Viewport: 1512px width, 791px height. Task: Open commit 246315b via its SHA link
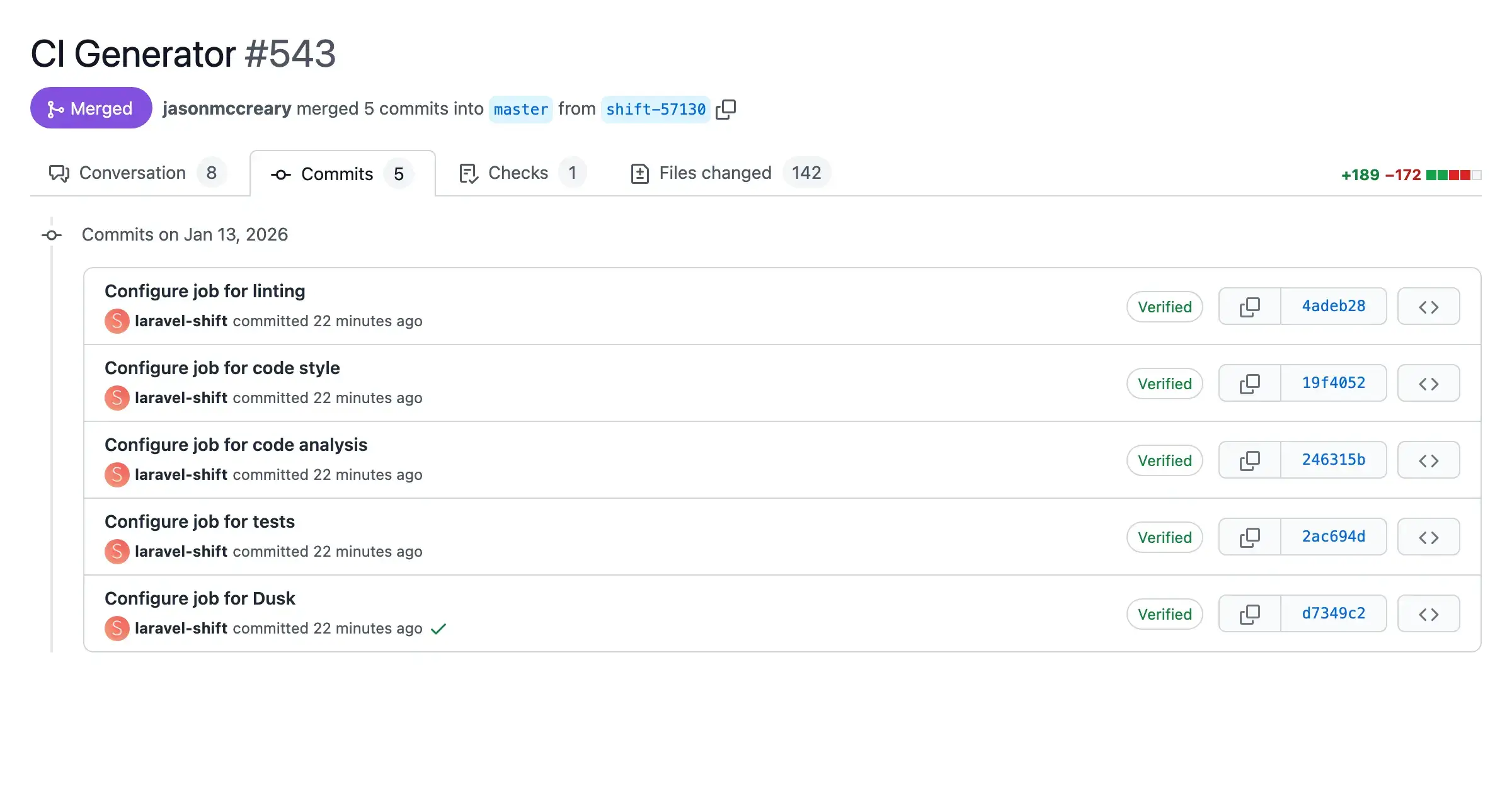point(1333,460)
